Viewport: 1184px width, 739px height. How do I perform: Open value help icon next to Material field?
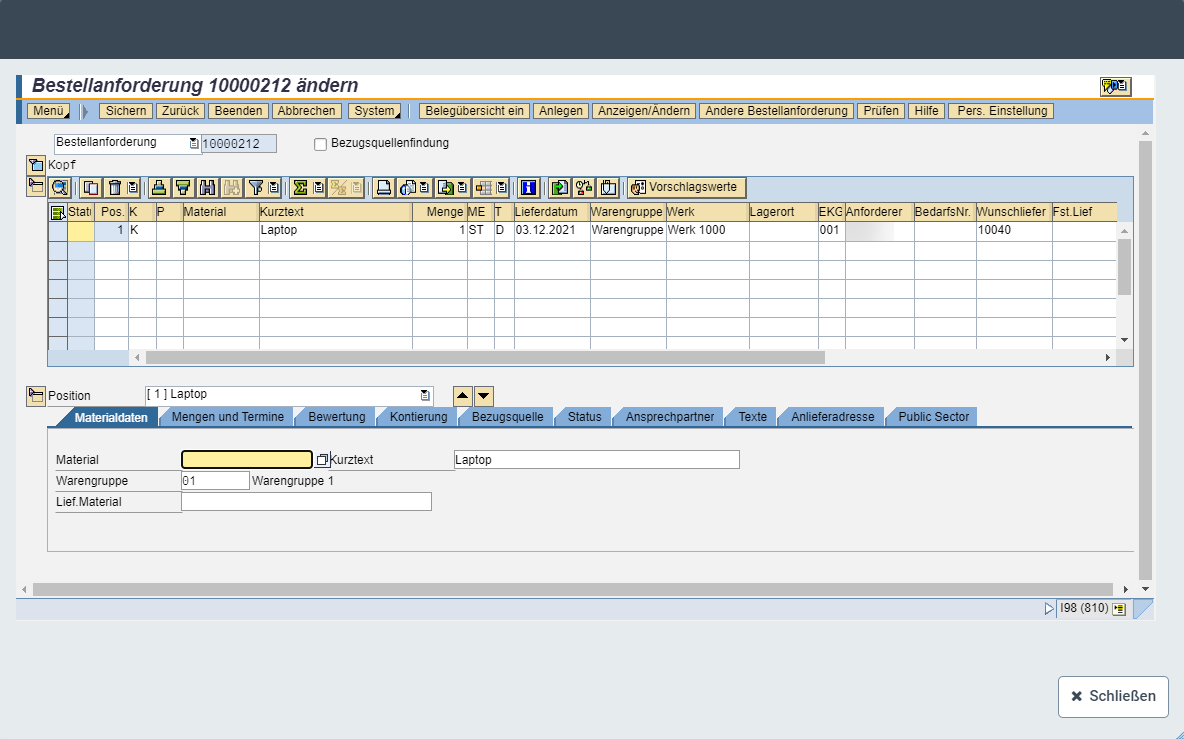(322, 460)
